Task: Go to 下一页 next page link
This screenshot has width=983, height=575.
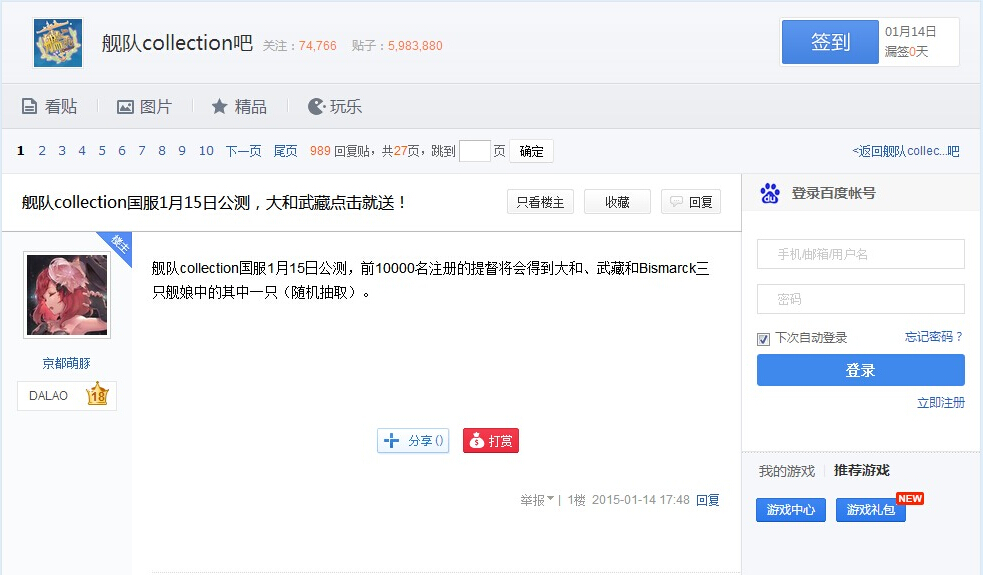Action: click(x=243, y=151)
